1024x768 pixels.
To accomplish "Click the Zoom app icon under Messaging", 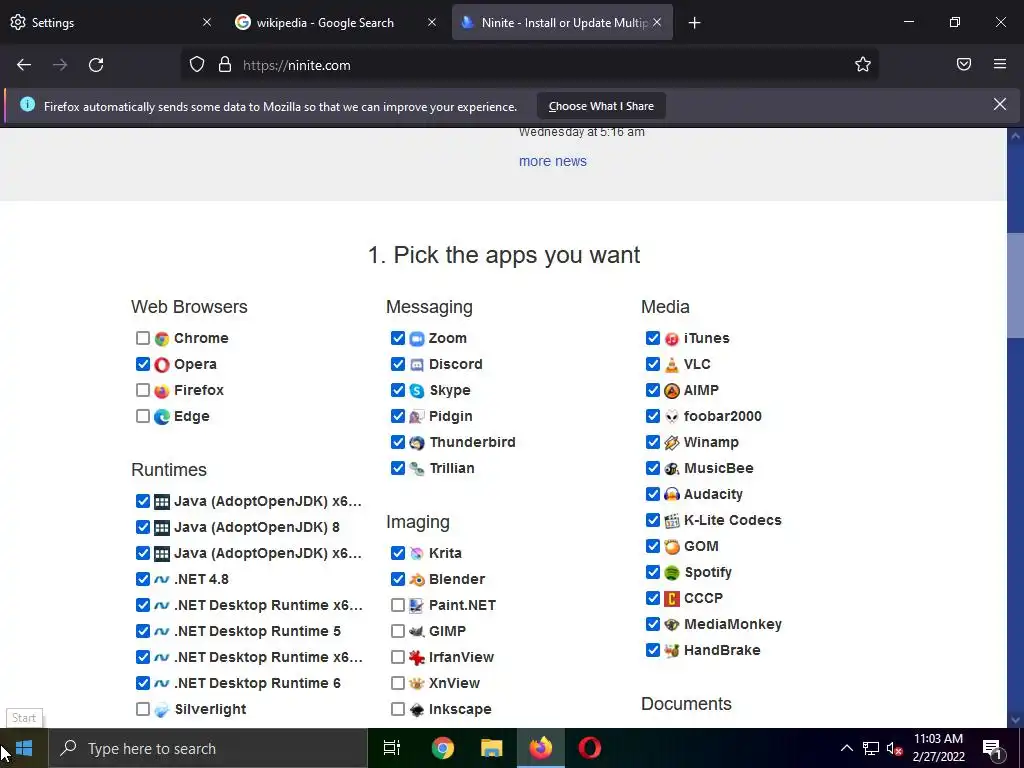I will click(417, 338).
